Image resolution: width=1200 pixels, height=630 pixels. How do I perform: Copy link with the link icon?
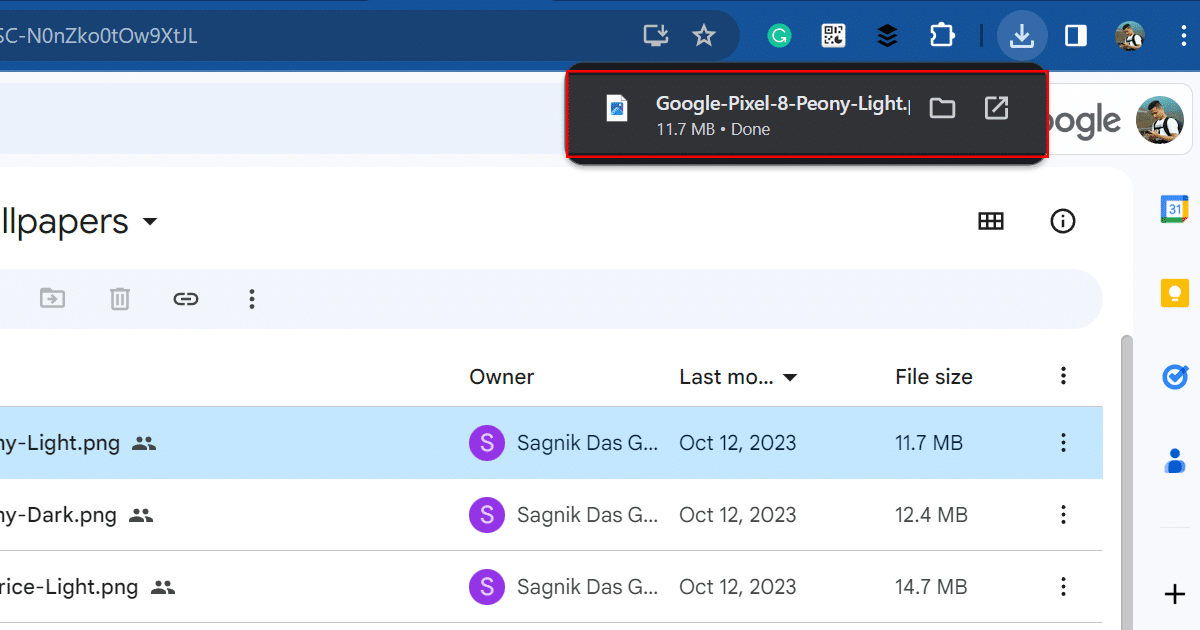coord(186,298)
